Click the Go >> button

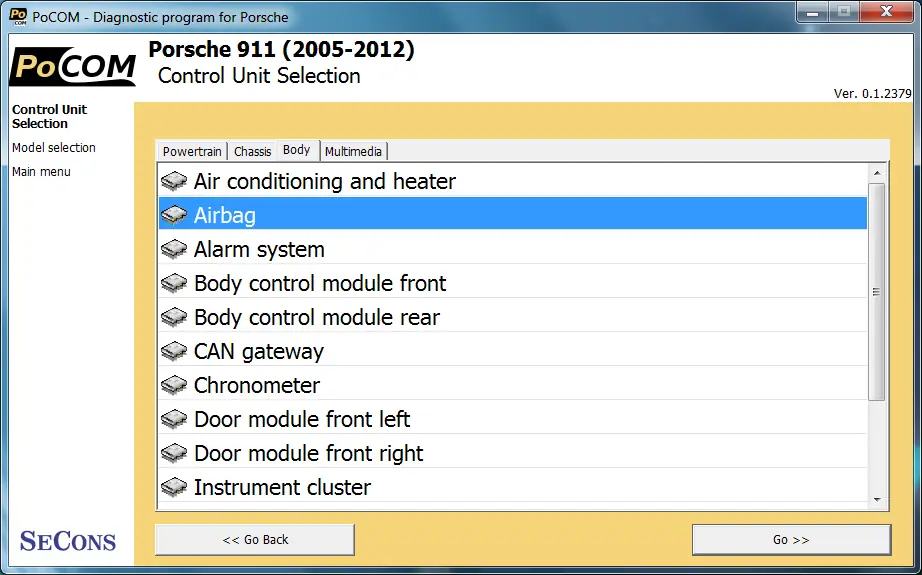click(x=791, y=540)
